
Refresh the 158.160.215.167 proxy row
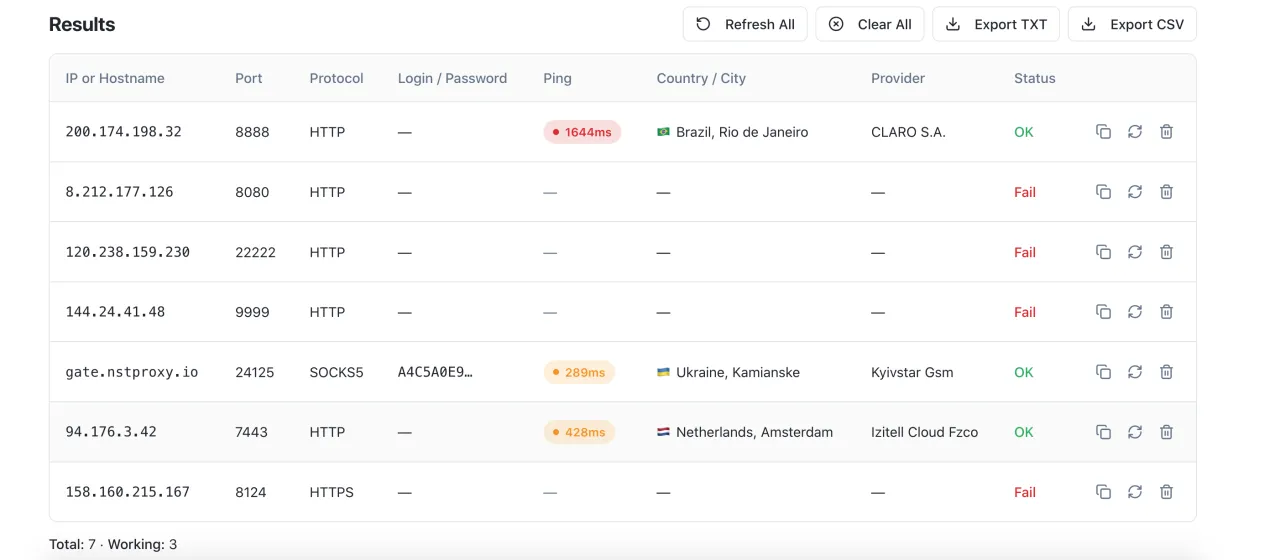[1135, 492]
